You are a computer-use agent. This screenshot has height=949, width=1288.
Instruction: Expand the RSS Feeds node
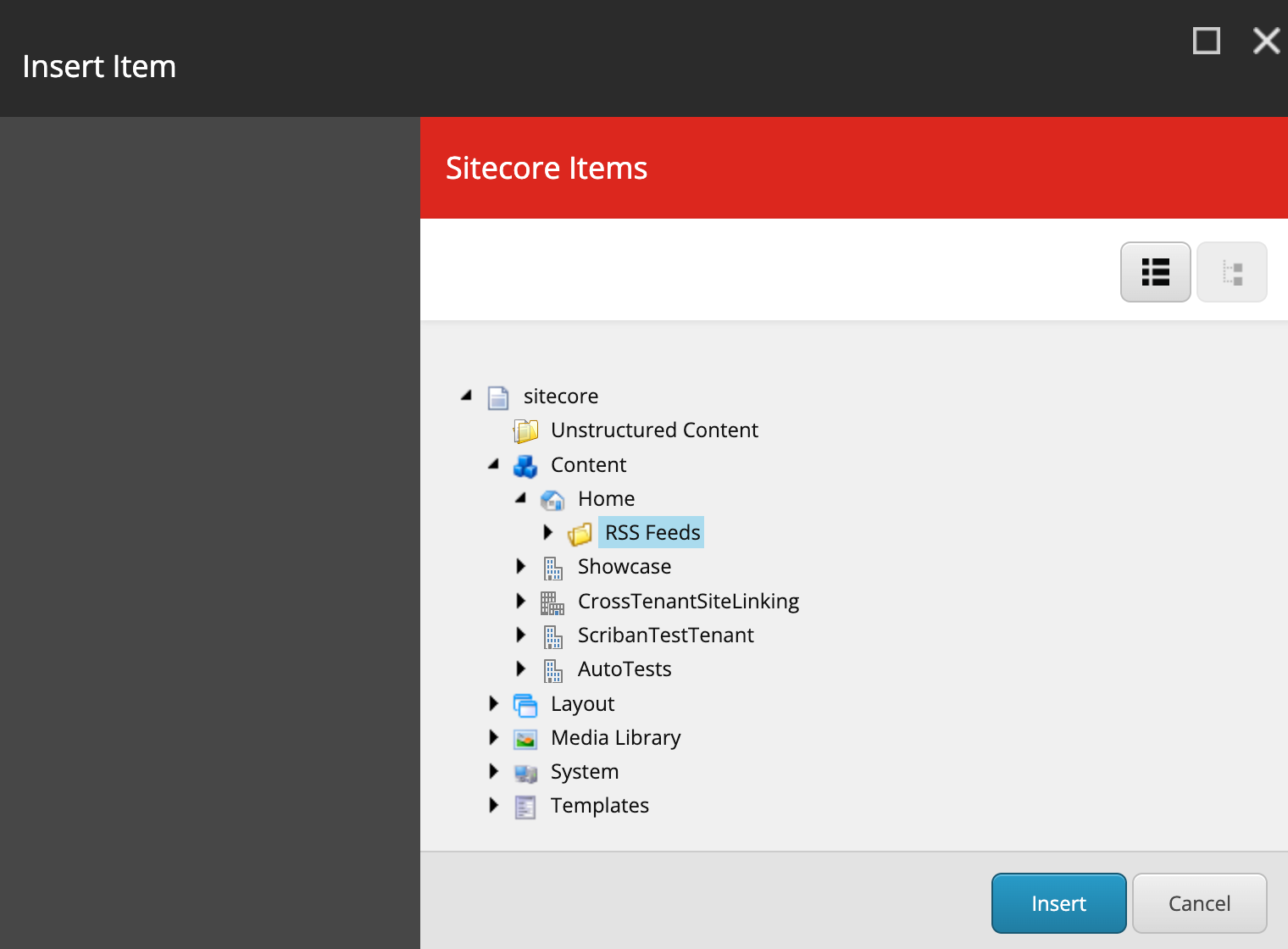tap(548, 532)
